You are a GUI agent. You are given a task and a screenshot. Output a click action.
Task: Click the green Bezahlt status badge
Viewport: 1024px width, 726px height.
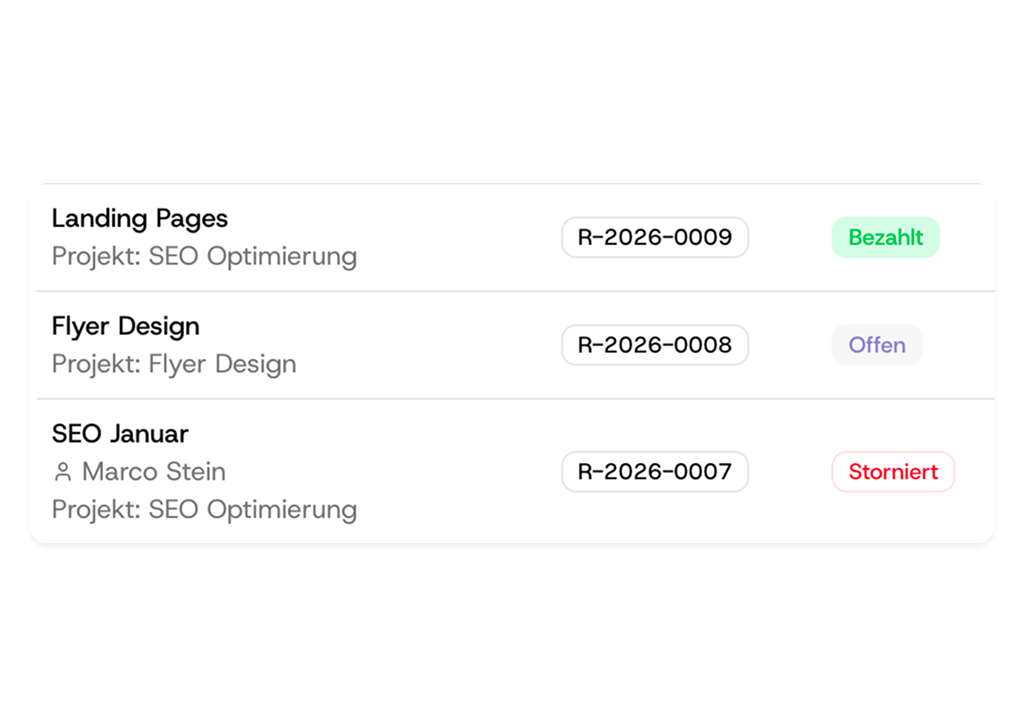click(x=886, y=238)
